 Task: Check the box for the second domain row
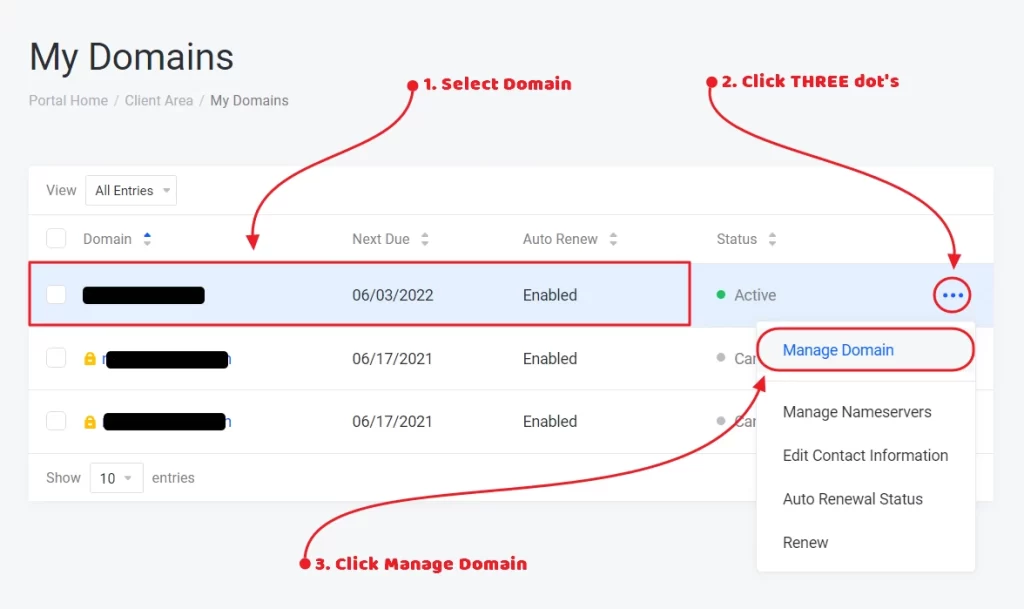point(56,358)
